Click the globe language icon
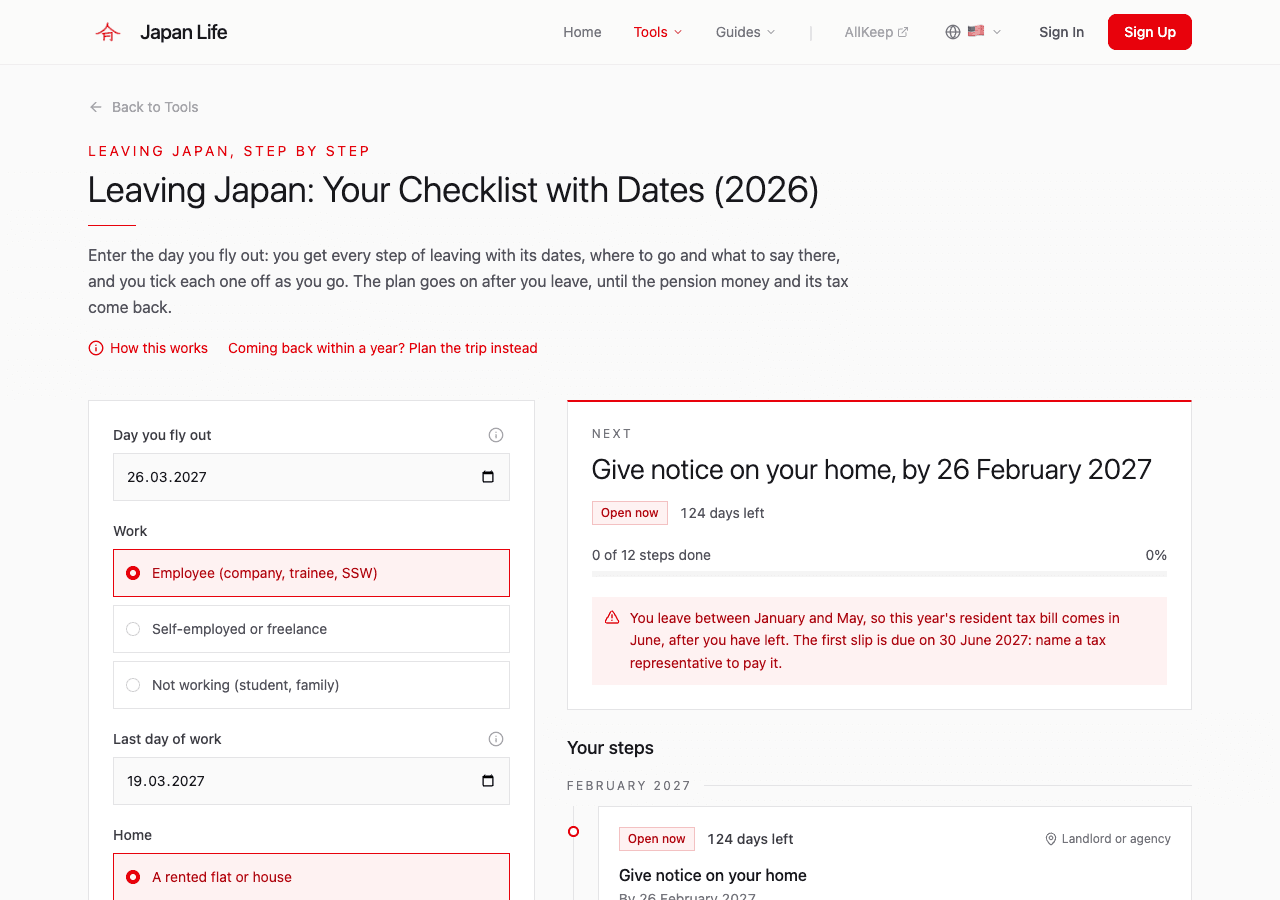 click(953, 32)
